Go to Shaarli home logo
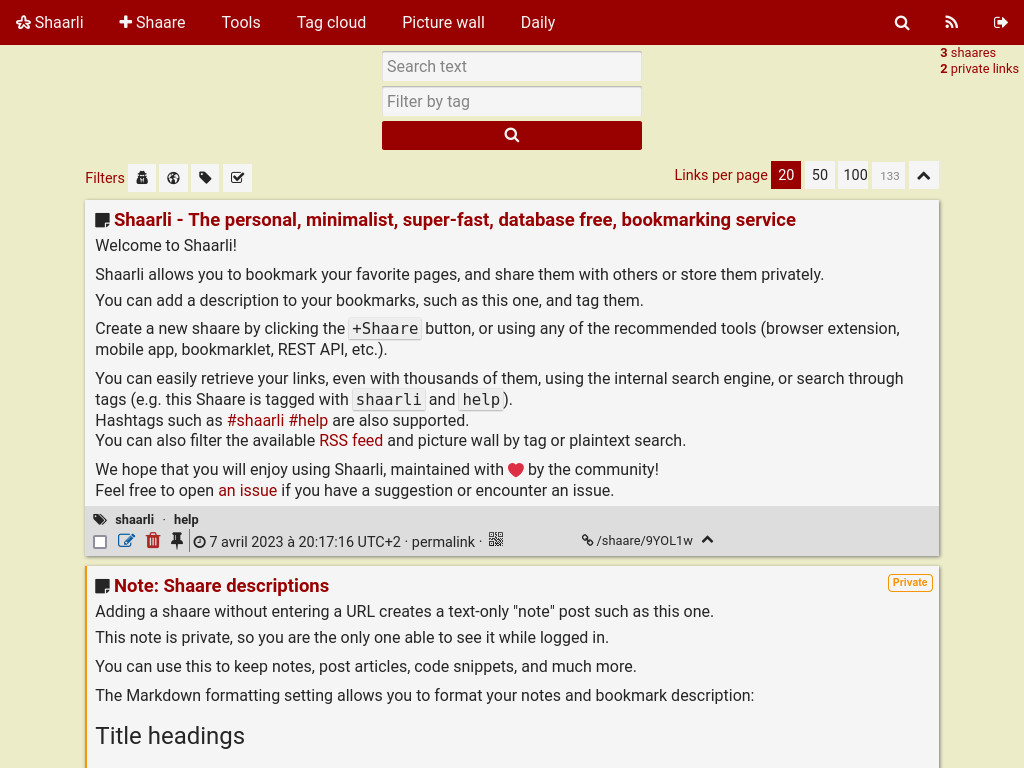The image size is (1024, 768). click(x=50, y=23)
